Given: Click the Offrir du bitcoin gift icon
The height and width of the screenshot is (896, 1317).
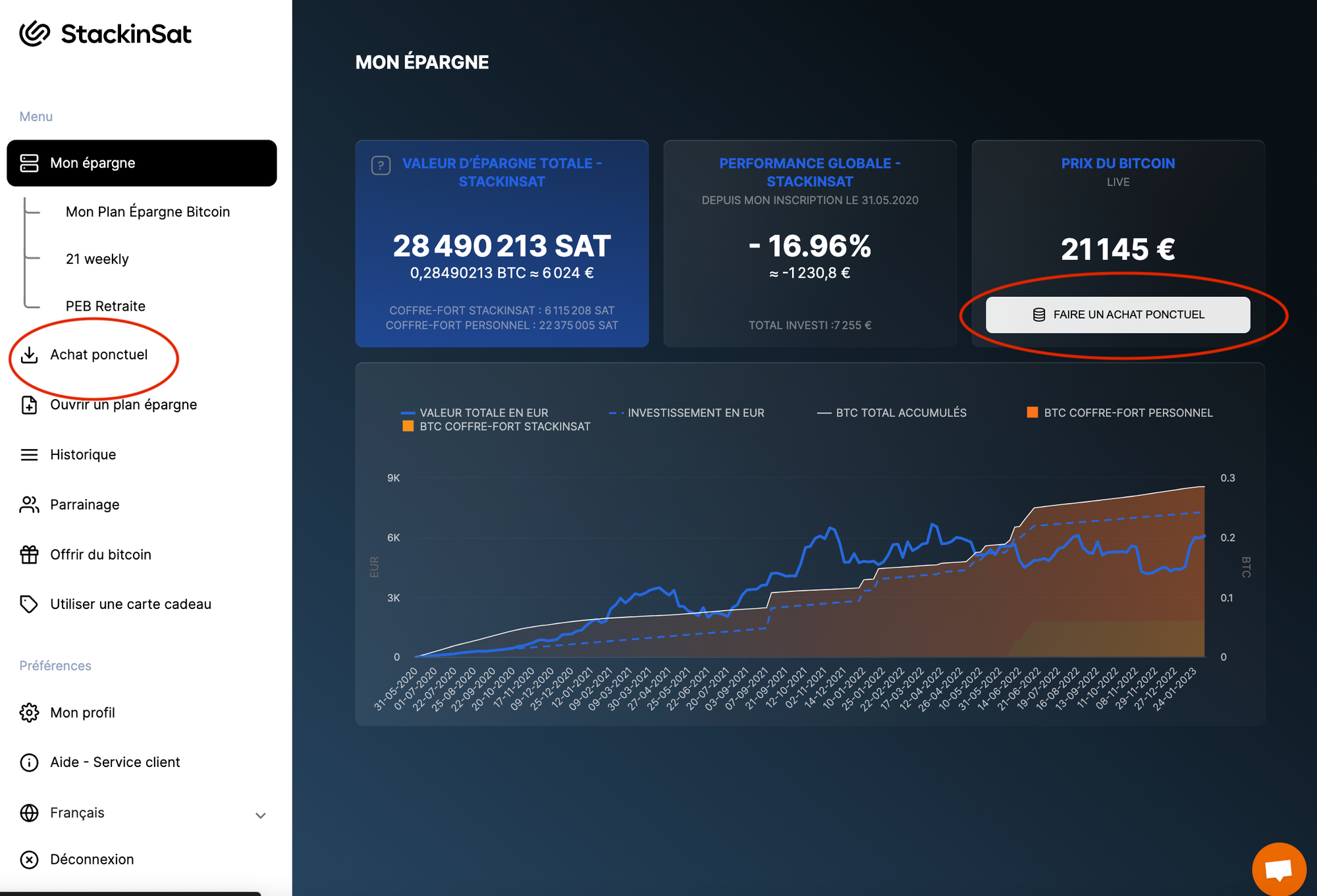Looking at the screenshot, I should (29, 555).
